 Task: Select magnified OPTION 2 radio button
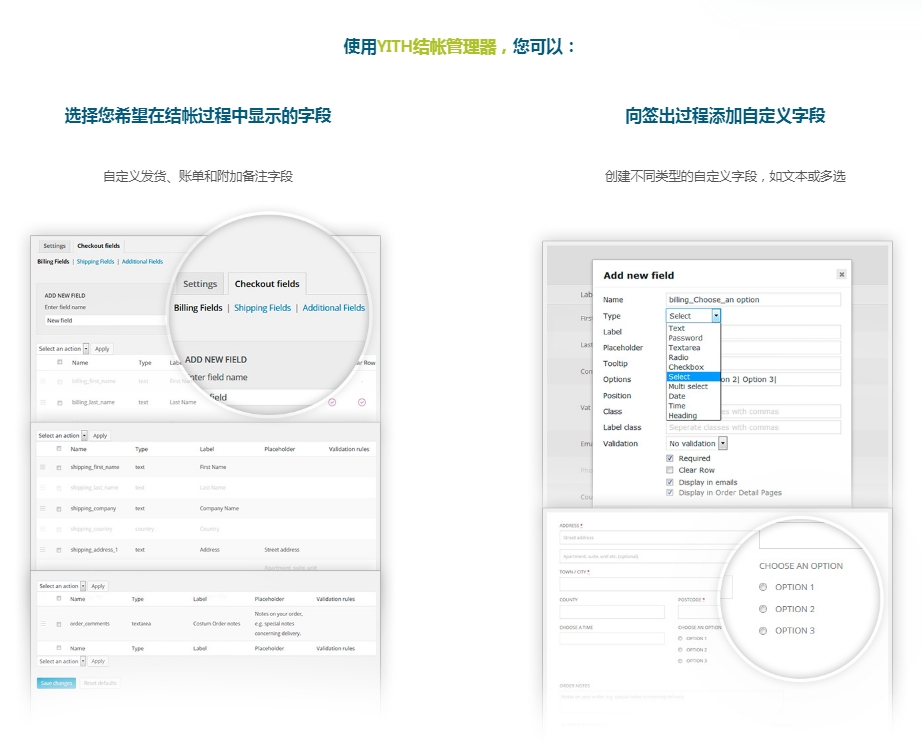[763, 609]
